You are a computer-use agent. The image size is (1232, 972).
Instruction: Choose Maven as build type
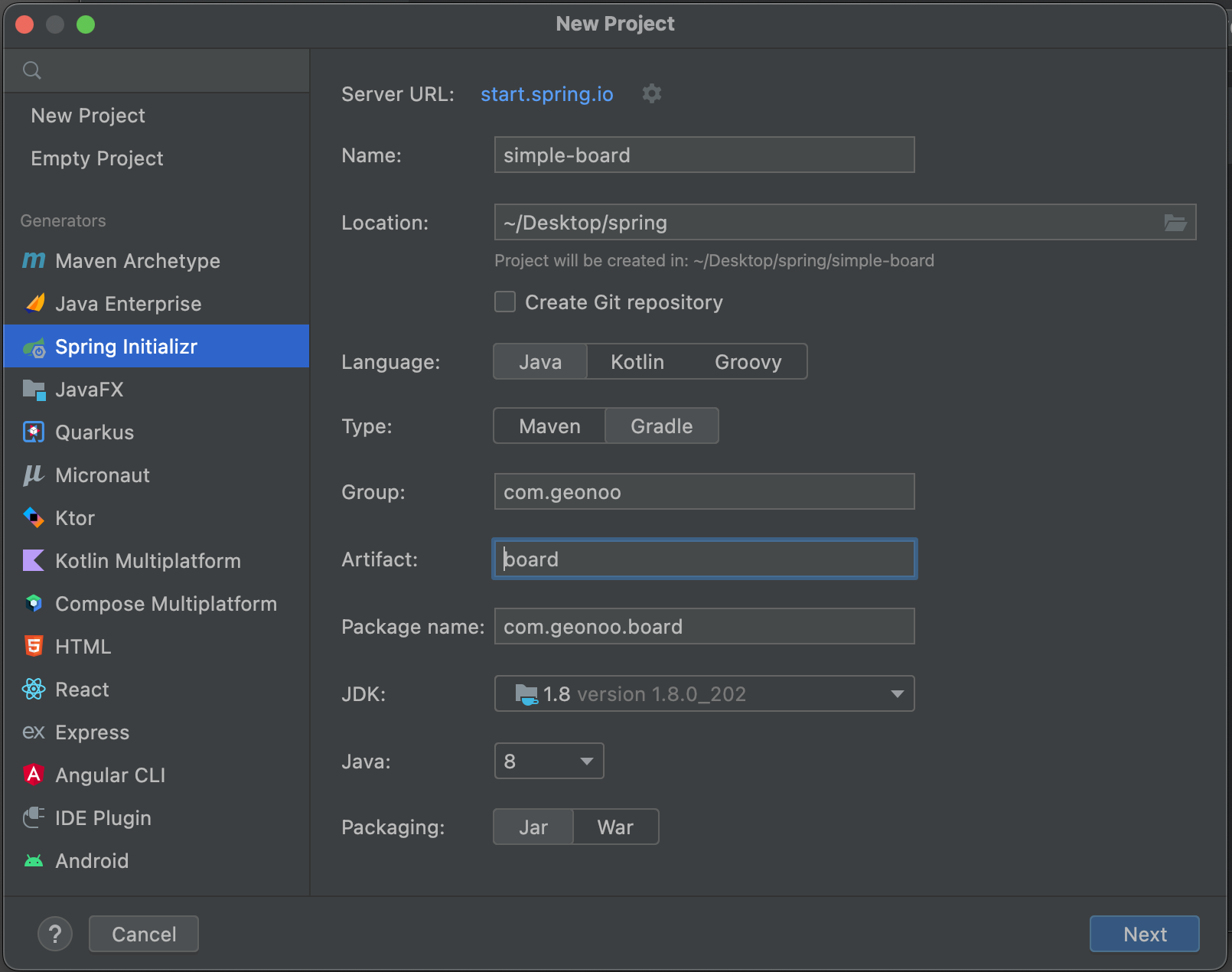pos(549,426)
